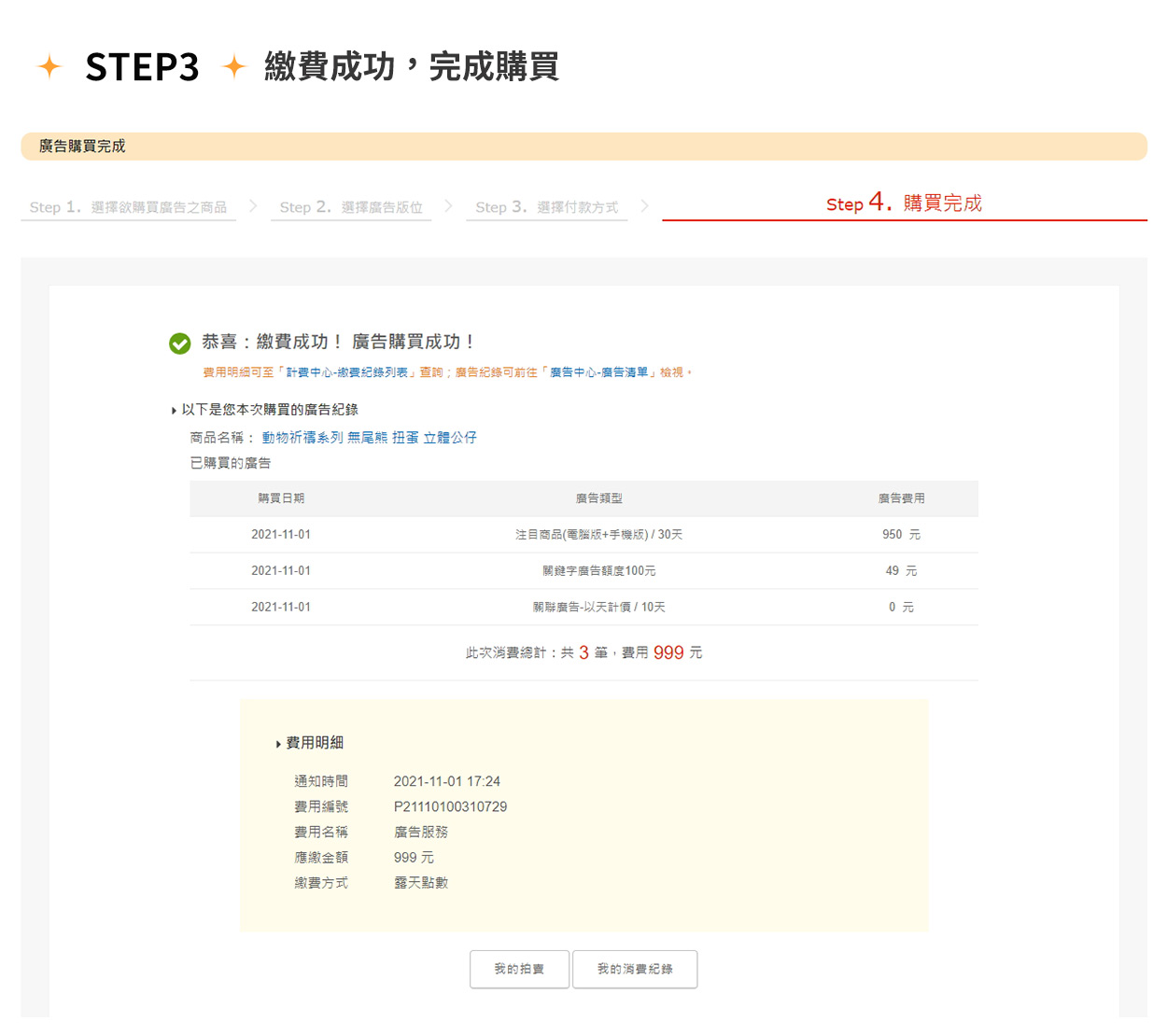Click the 購買日期 column header
The height and width of the screenshot is (1036, 1167).
point(281,498)
